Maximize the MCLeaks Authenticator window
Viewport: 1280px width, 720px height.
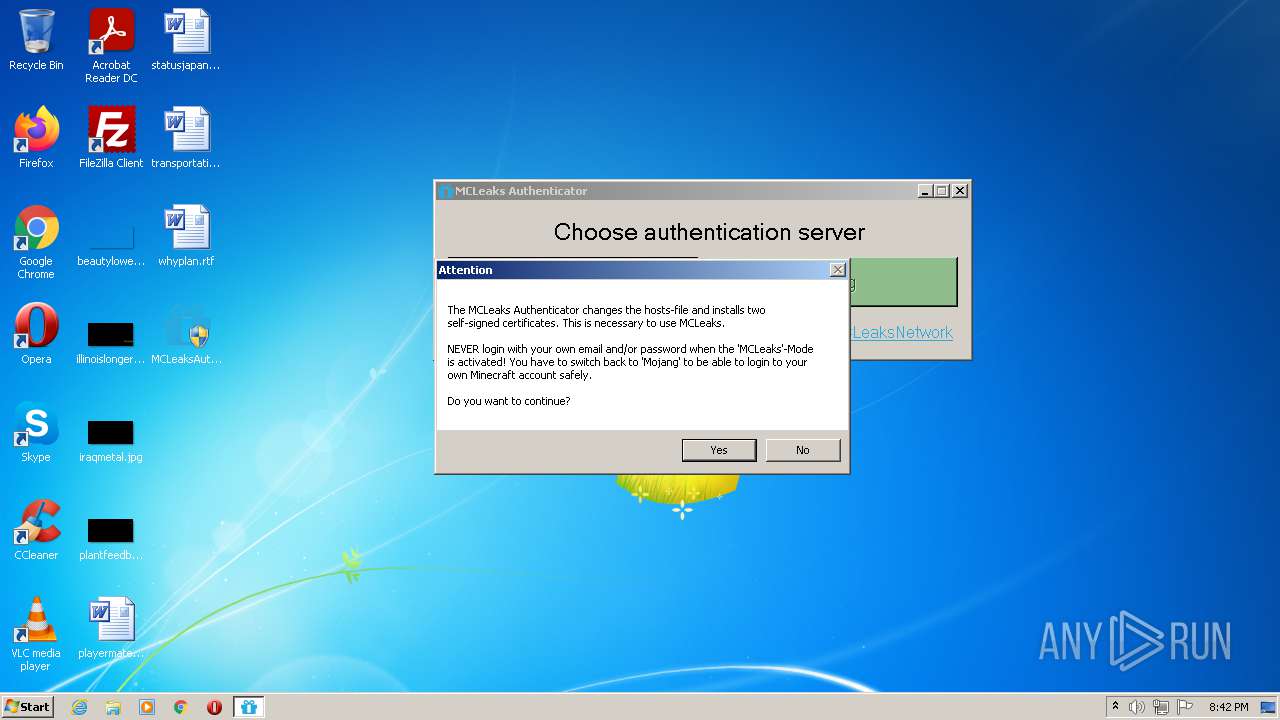[x=942, y=191]
